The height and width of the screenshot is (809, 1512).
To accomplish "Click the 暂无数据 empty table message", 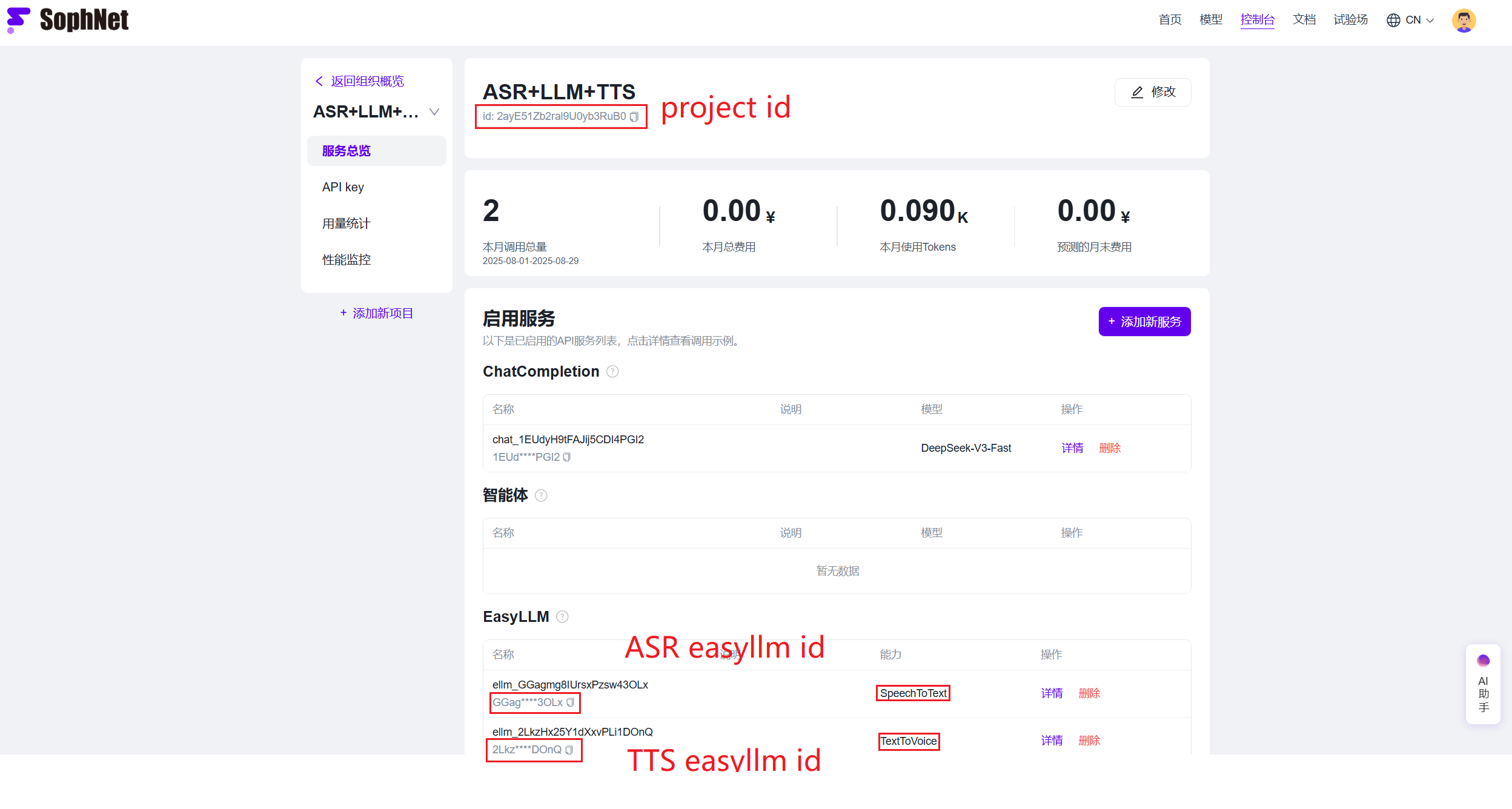I will click(837, 571).
